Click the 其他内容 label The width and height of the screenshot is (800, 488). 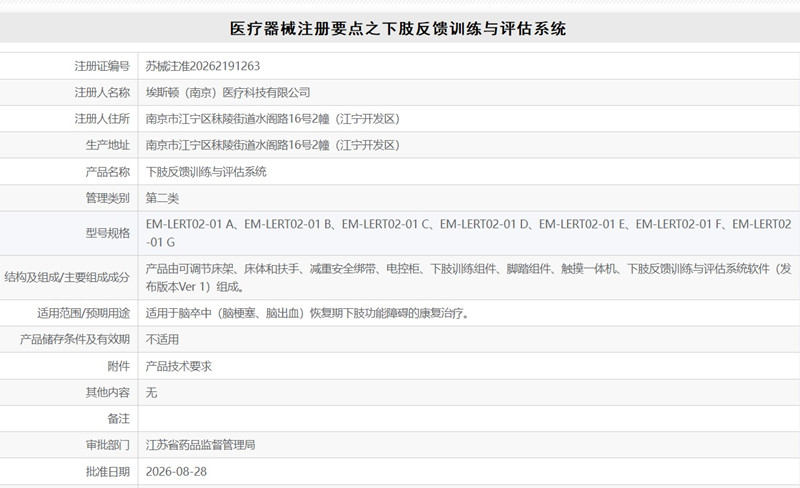[108, 393]
